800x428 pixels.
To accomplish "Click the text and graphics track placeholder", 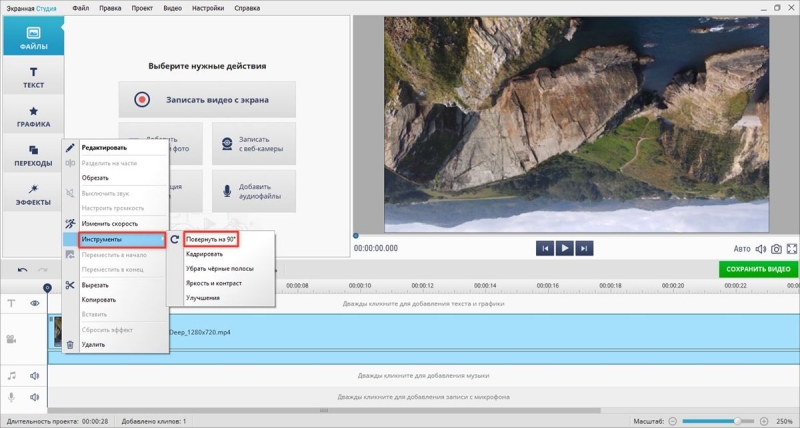I will (x=423, y=304).
